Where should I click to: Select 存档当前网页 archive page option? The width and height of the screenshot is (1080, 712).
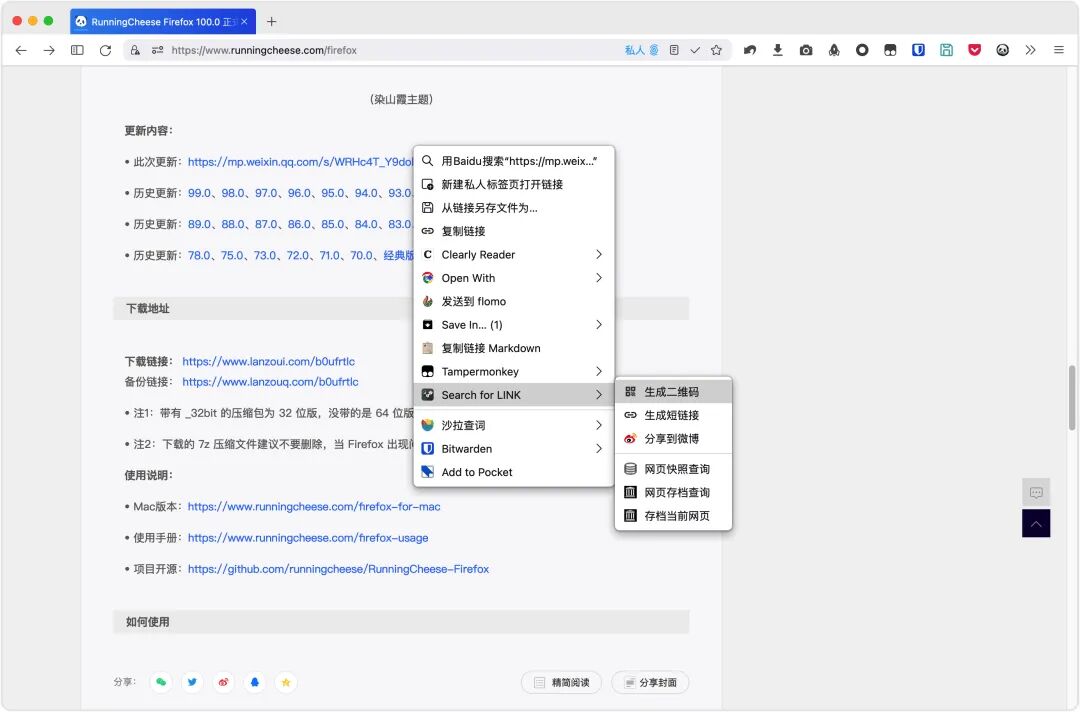point(673,516)
